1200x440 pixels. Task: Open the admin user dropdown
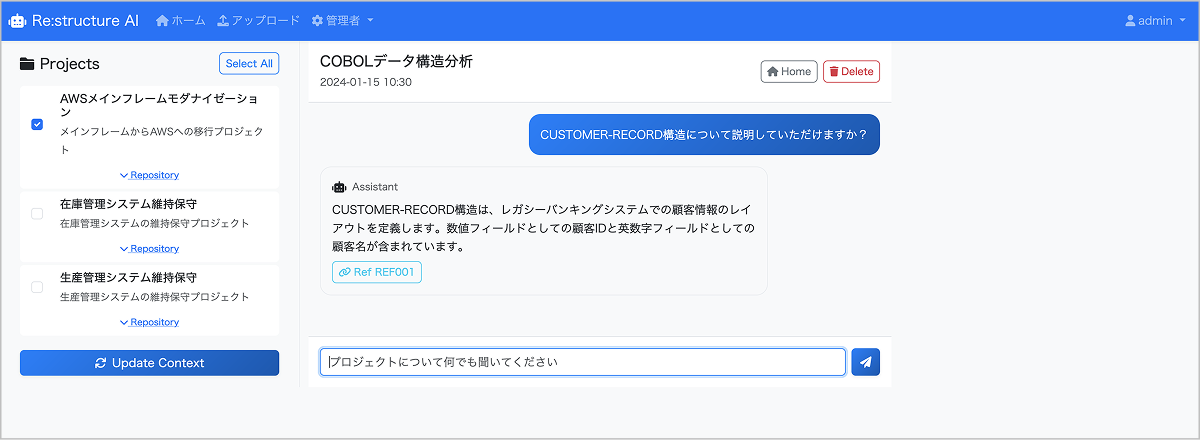point(1155,20)
